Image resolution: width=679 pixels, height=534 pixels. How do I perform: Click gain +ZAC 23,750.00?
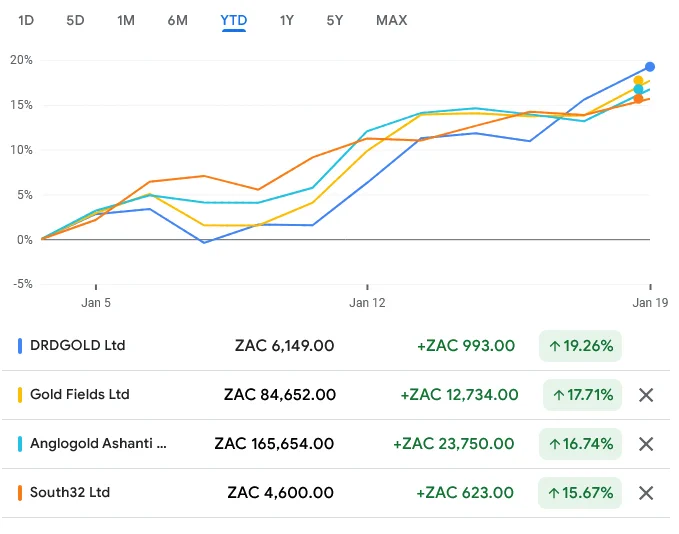(454, 443)
